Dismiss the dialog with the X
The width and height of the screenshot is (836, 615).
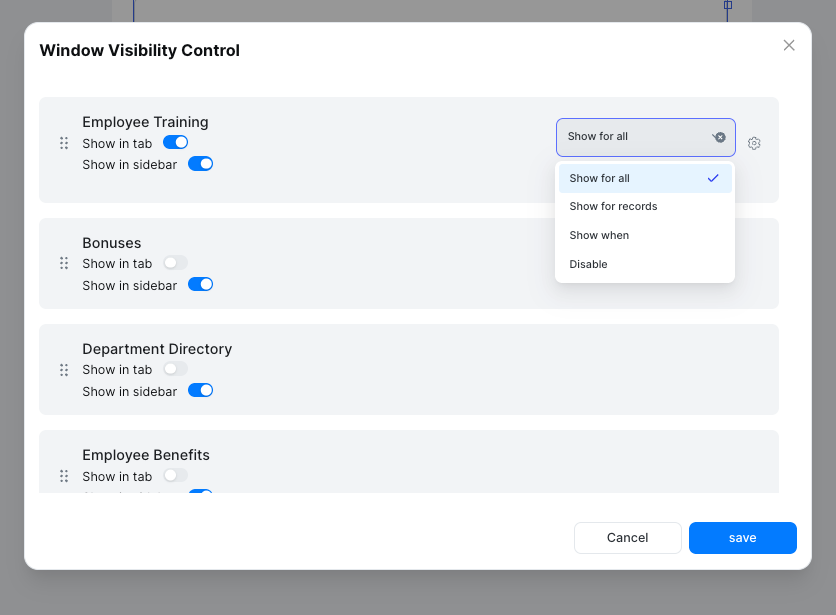789,45
